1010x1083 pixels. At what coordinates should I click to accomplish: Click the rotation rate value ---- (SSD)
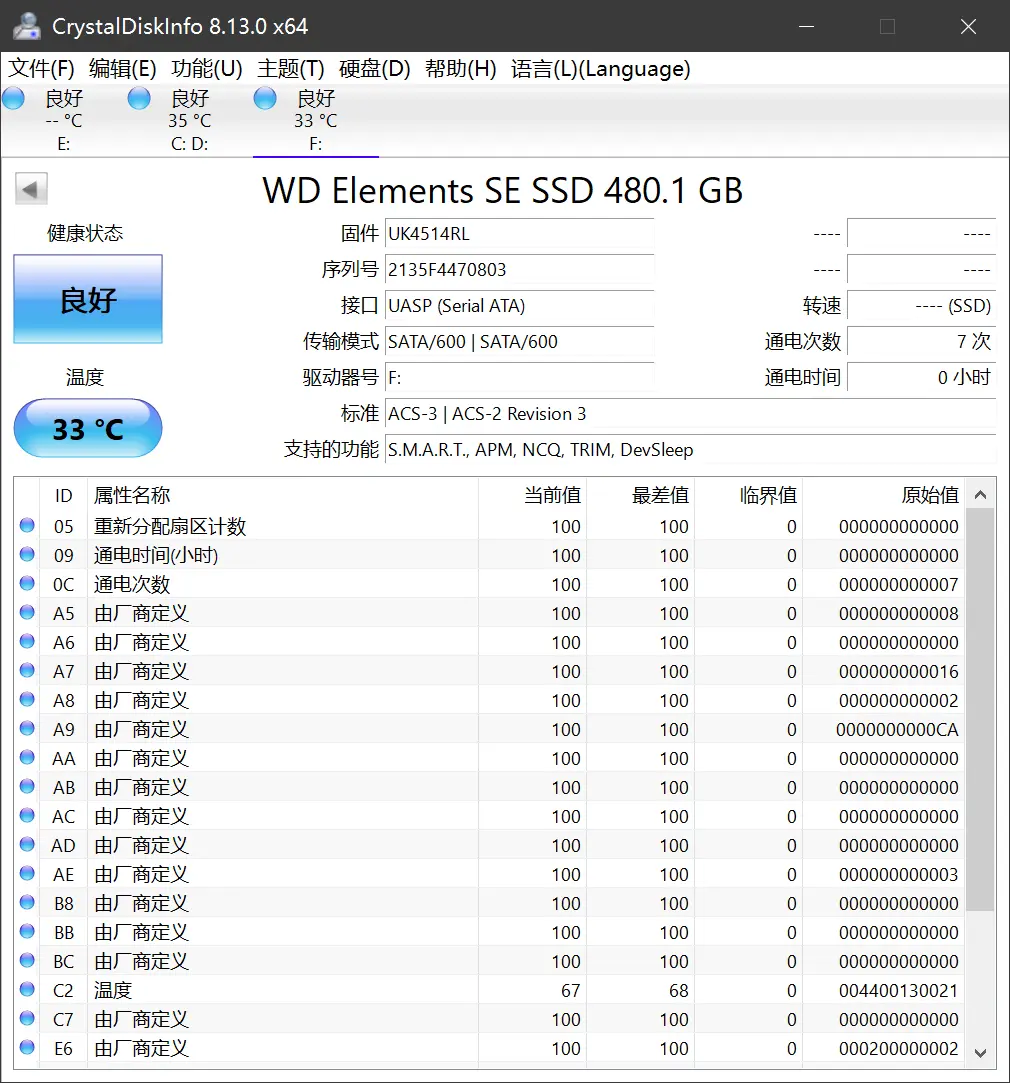click(x=922, y=305)
